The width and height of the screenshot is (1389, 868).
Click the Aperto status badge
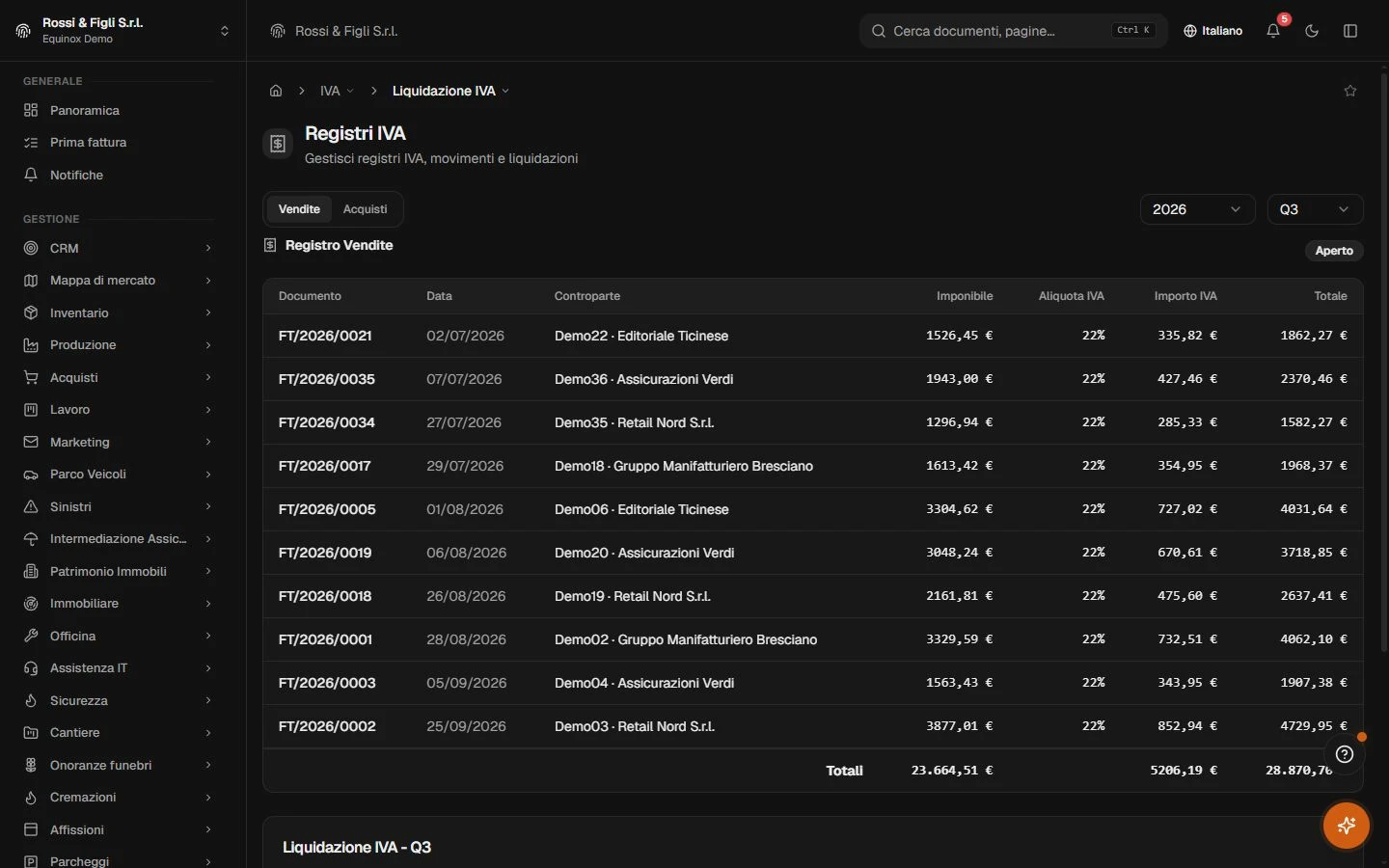(x=1334, y=251)
